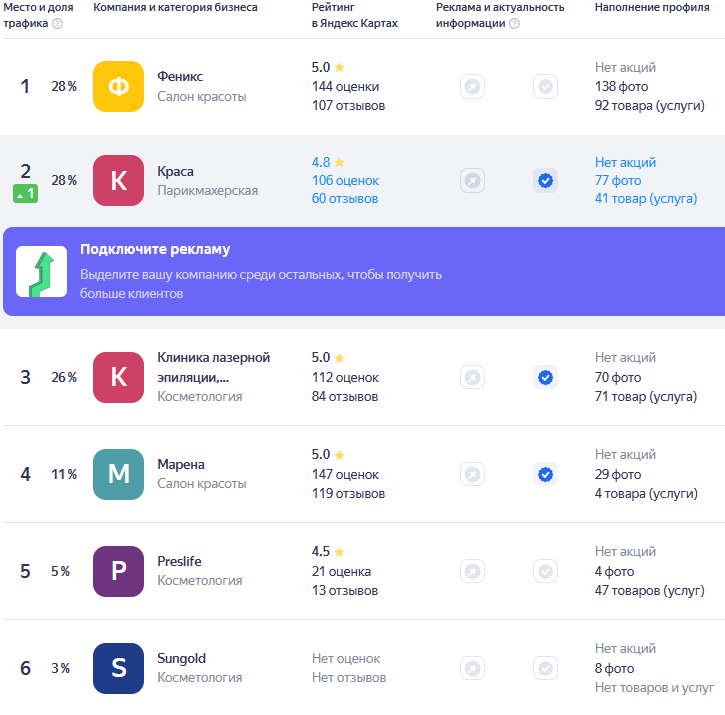Click the teal Марена company logo
The image size is (725, 715).
point(118,475)
